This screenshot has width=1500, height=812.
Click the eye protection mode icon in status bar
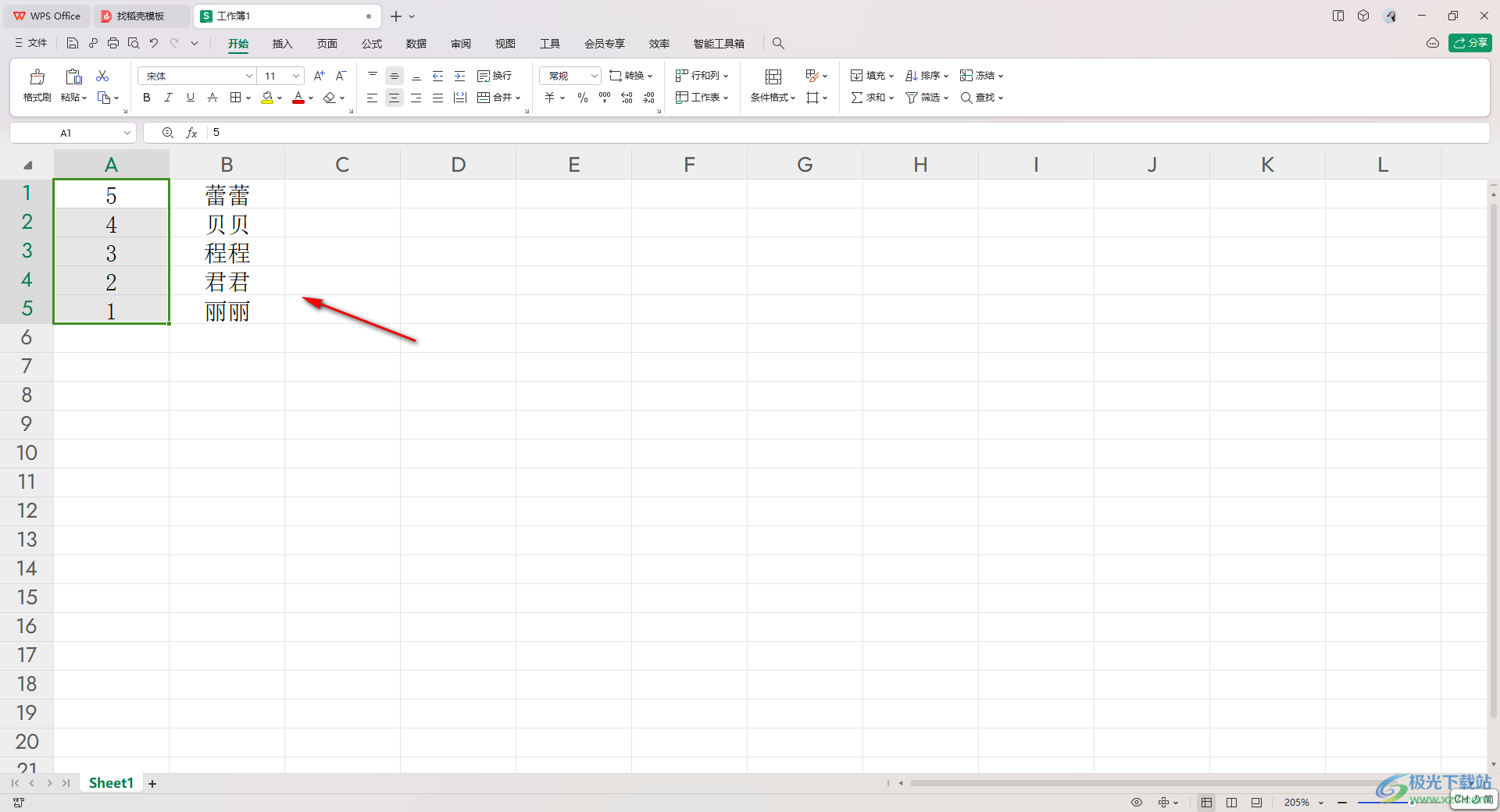click(x=1137, y=802)
